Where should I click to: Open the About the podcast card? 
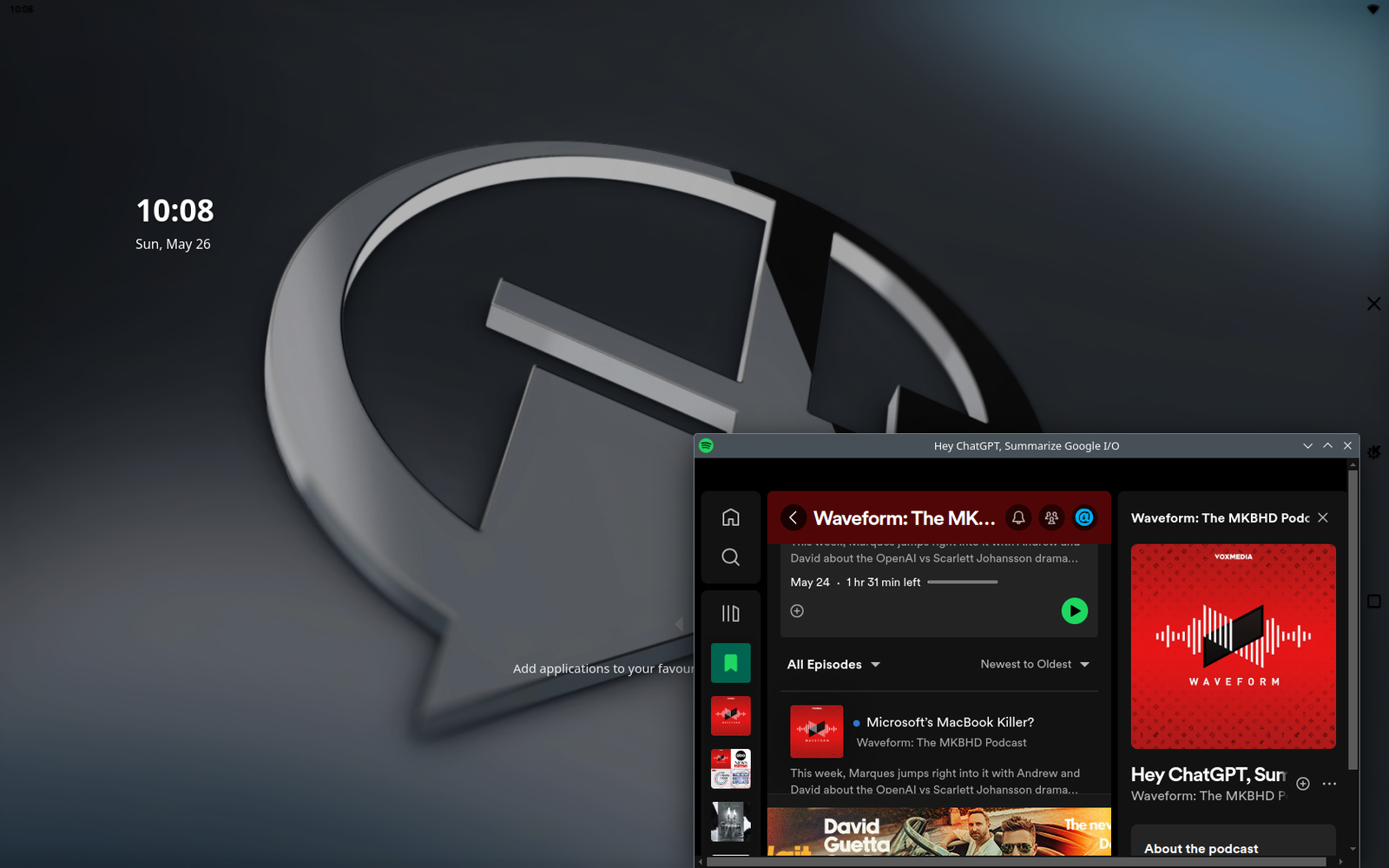pos(1233,840)
